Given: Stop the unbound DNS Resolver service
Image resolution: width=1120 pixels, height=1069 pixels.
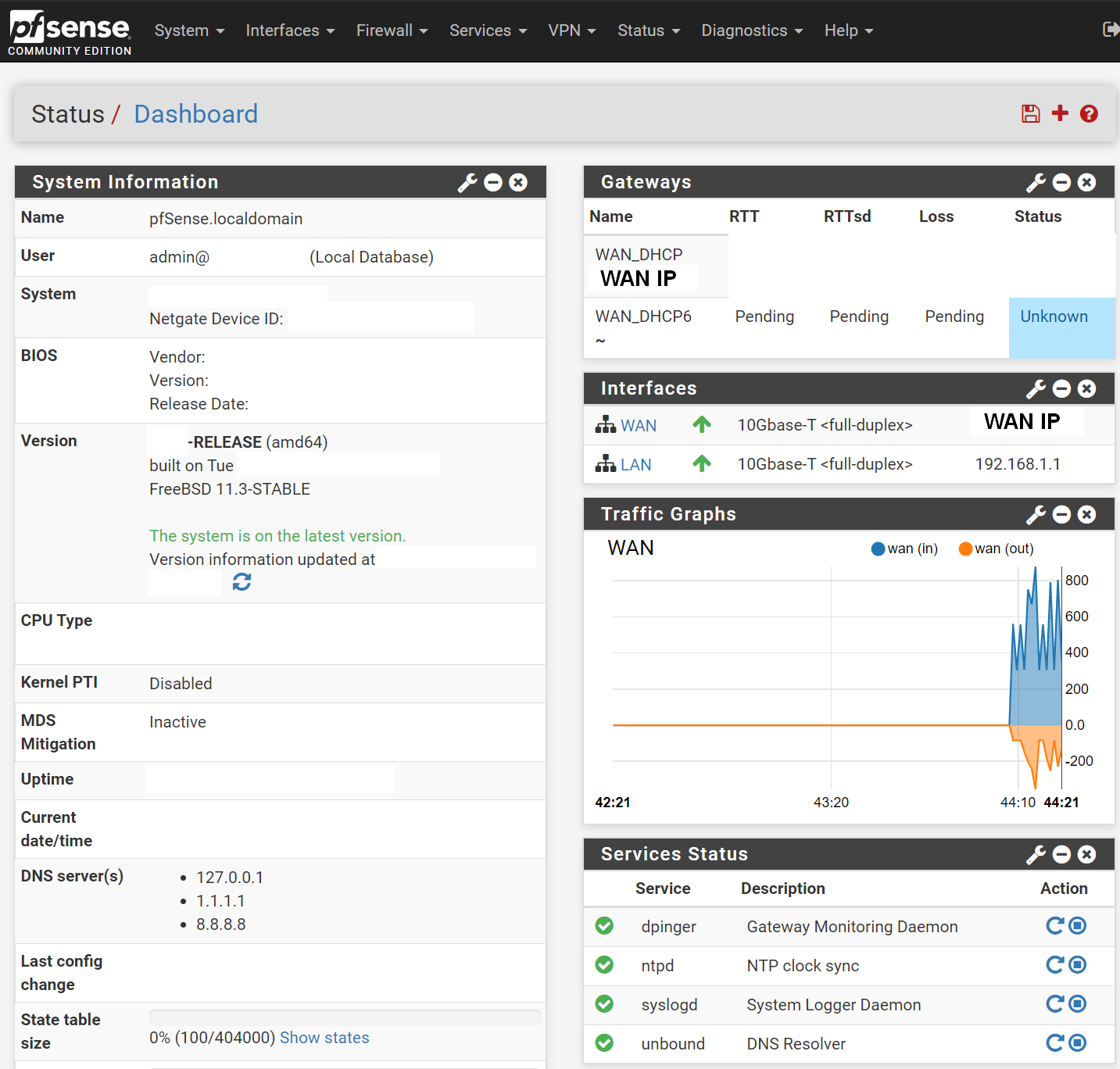Looking at the screenshot, I should click(x=1077, y=1043).
